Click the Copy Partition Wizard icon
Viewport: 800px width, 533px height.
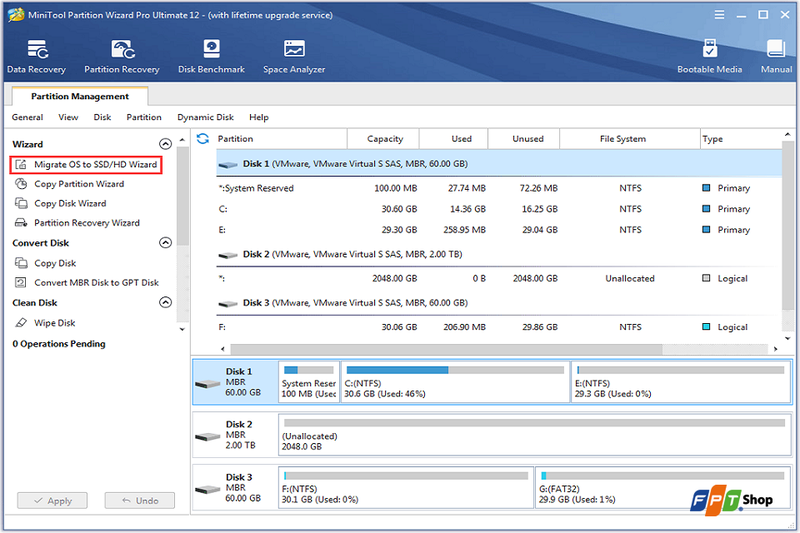[x=21, y=184]
